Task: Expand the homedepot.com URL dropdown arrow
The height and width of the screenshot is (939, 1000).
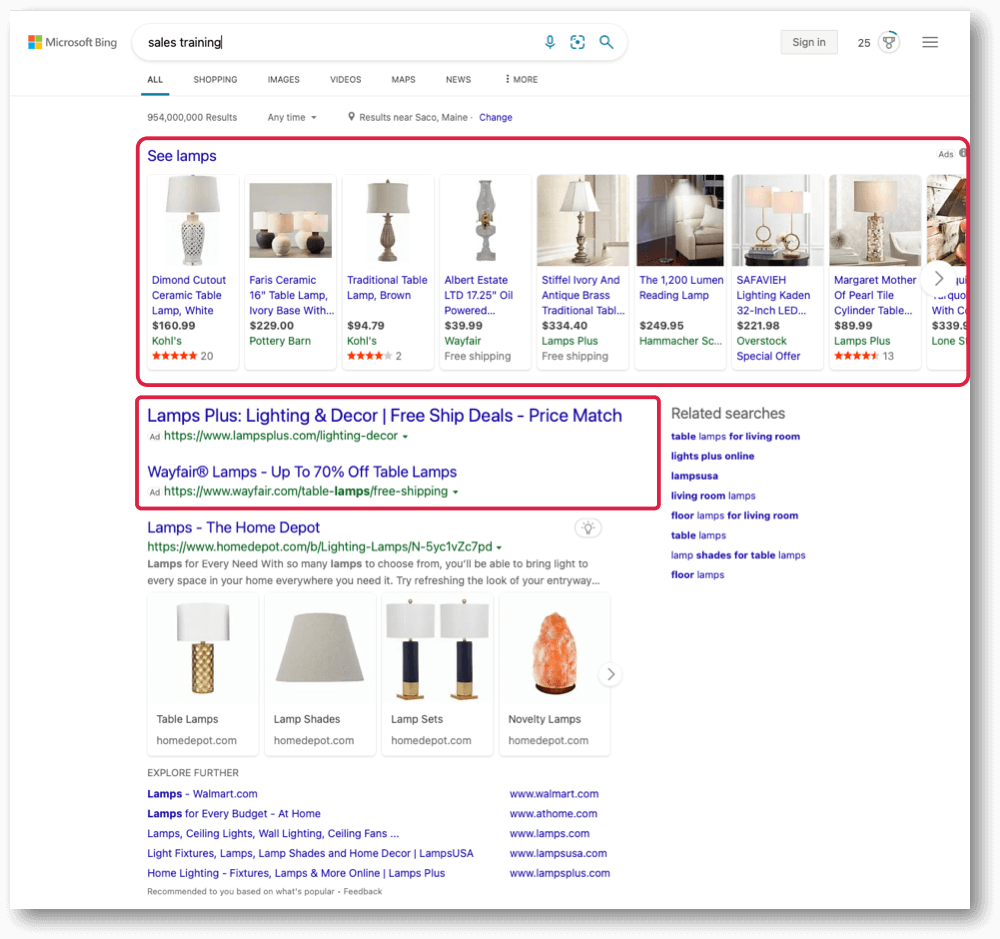Action: [499, 548]
